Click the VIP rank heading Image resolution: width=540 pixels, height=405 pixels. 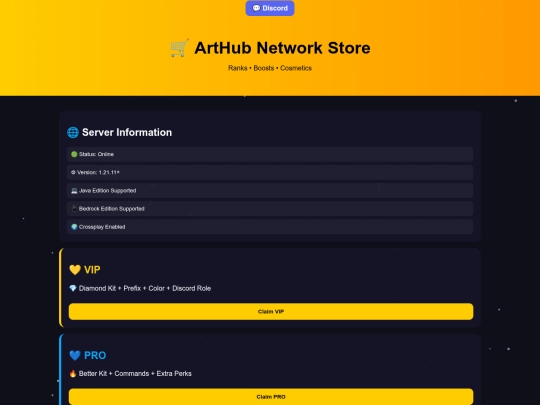point(92,270)
